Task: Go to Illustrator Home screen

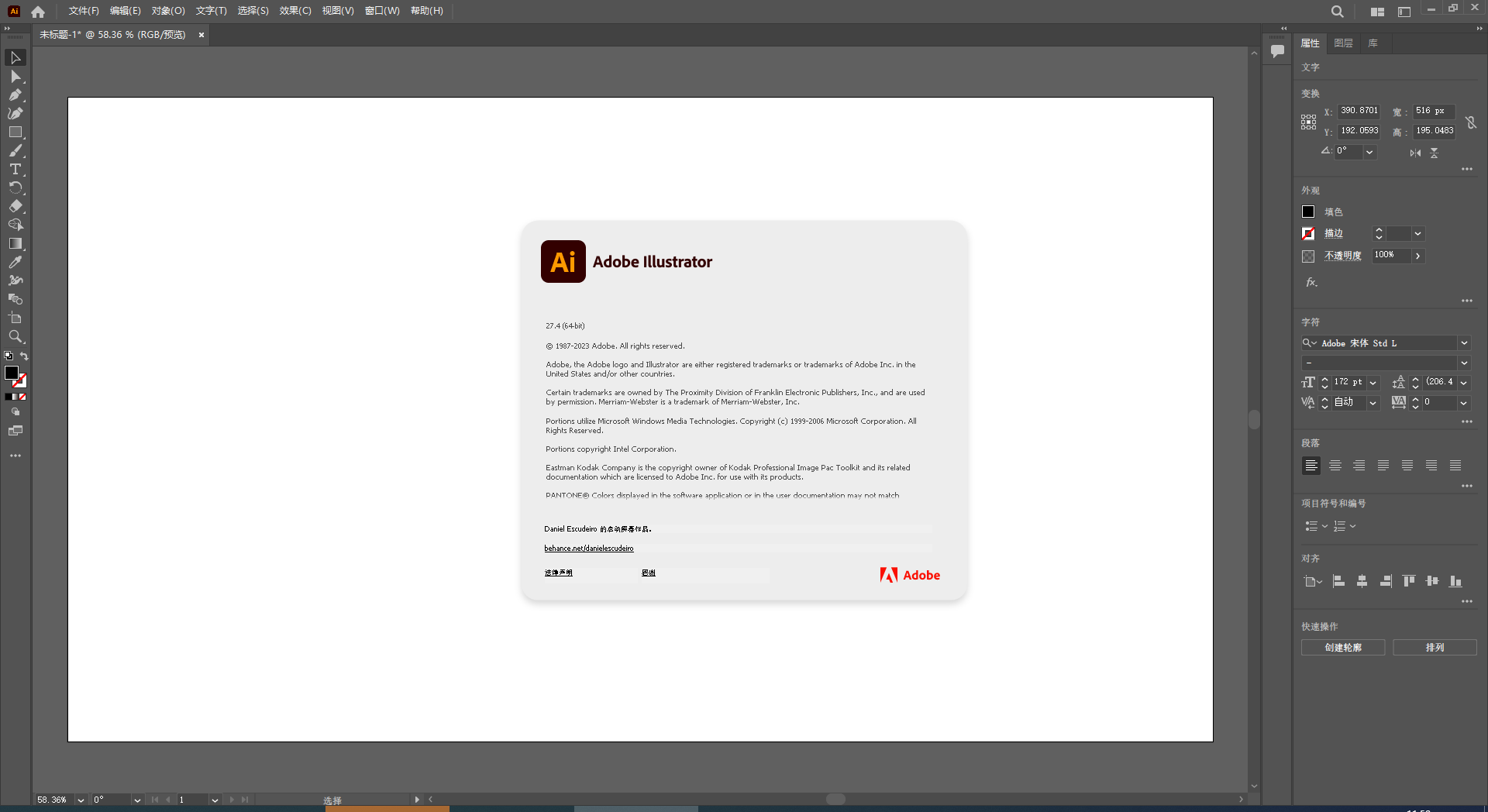Action: coord(38,12)
